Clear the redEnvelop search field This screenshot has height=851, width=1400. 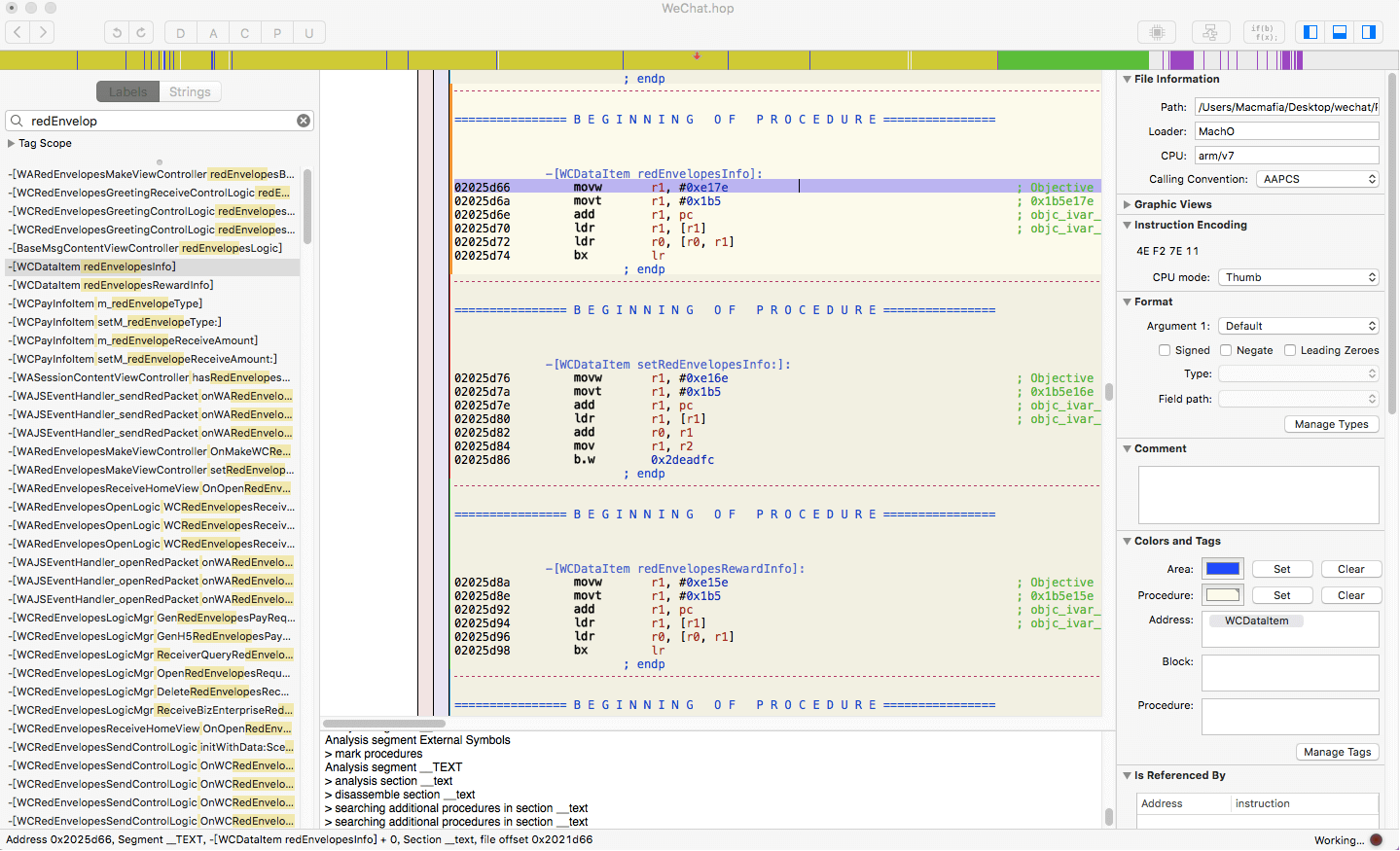304,121
